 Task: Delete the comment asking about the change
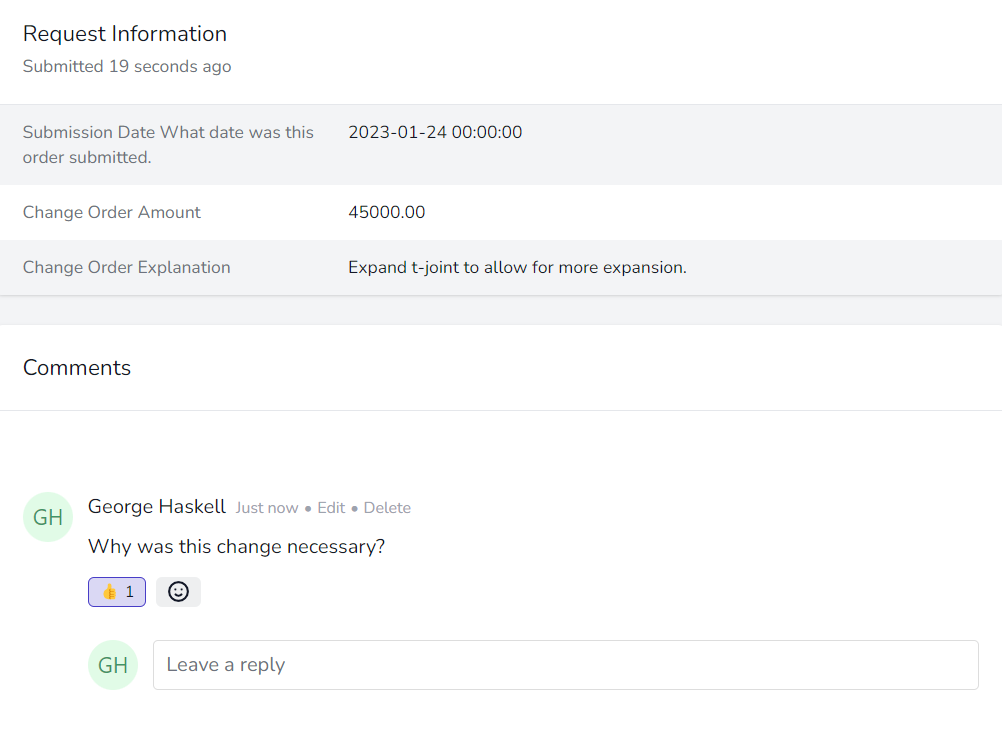point(386,507)
